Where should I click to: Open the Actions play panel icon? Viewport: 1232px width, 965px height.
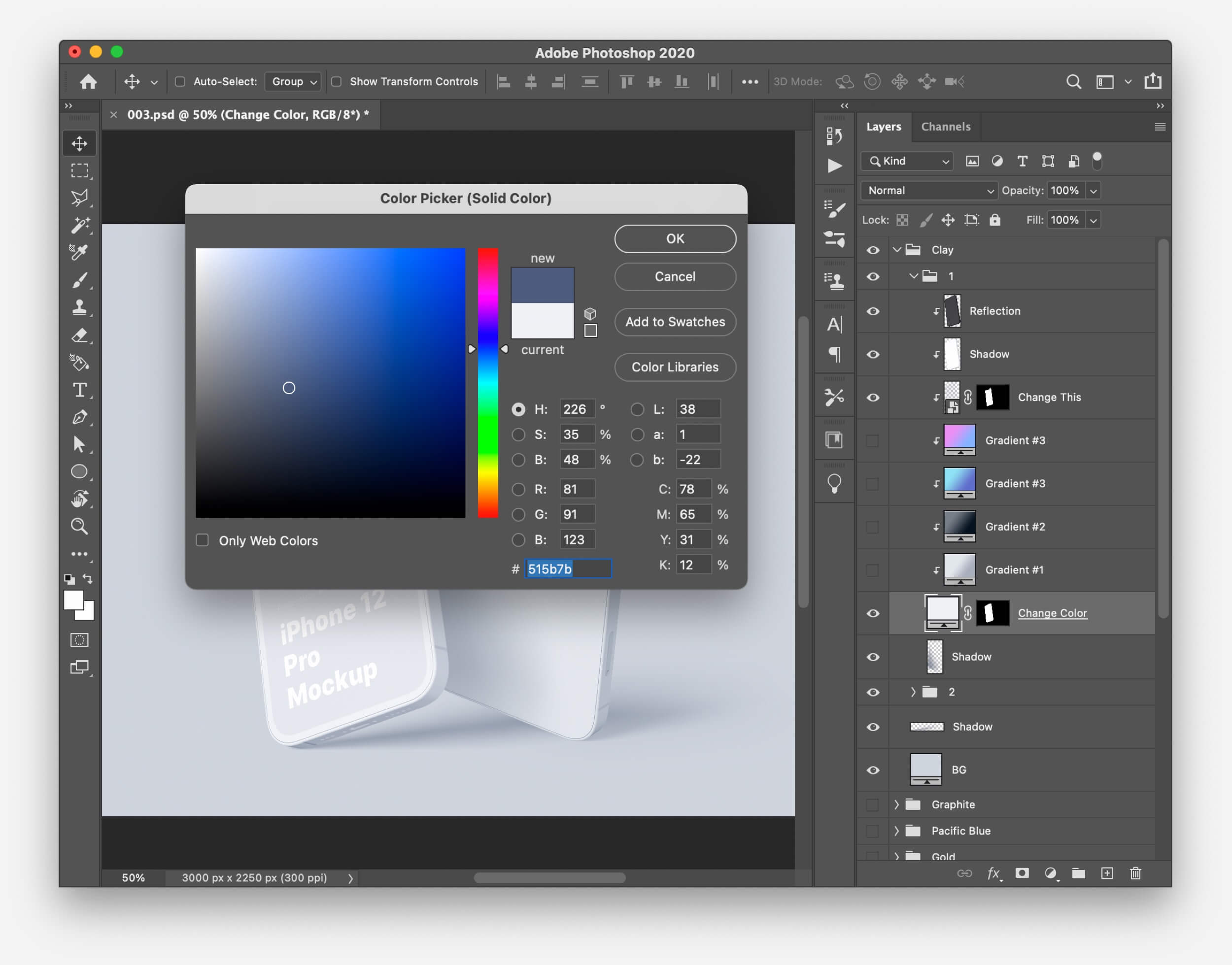coord(834,166)
